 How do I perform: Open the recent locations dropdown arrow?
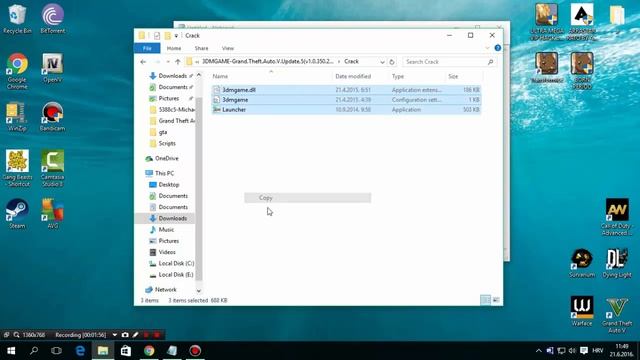(x=168, y=62)
